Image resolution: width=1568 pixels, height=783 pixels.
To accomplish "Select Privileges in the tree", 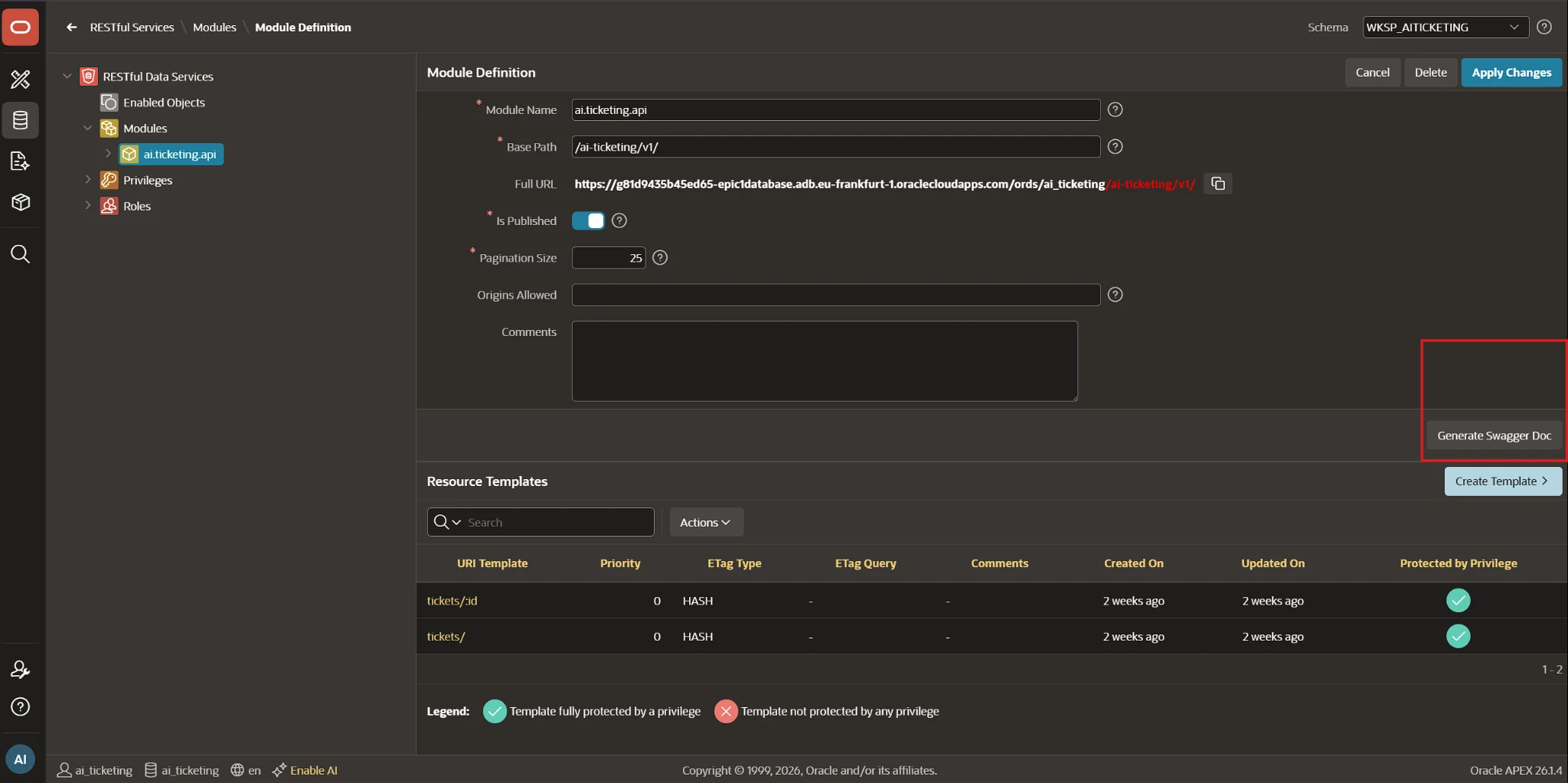I will (x=148, y=180).
